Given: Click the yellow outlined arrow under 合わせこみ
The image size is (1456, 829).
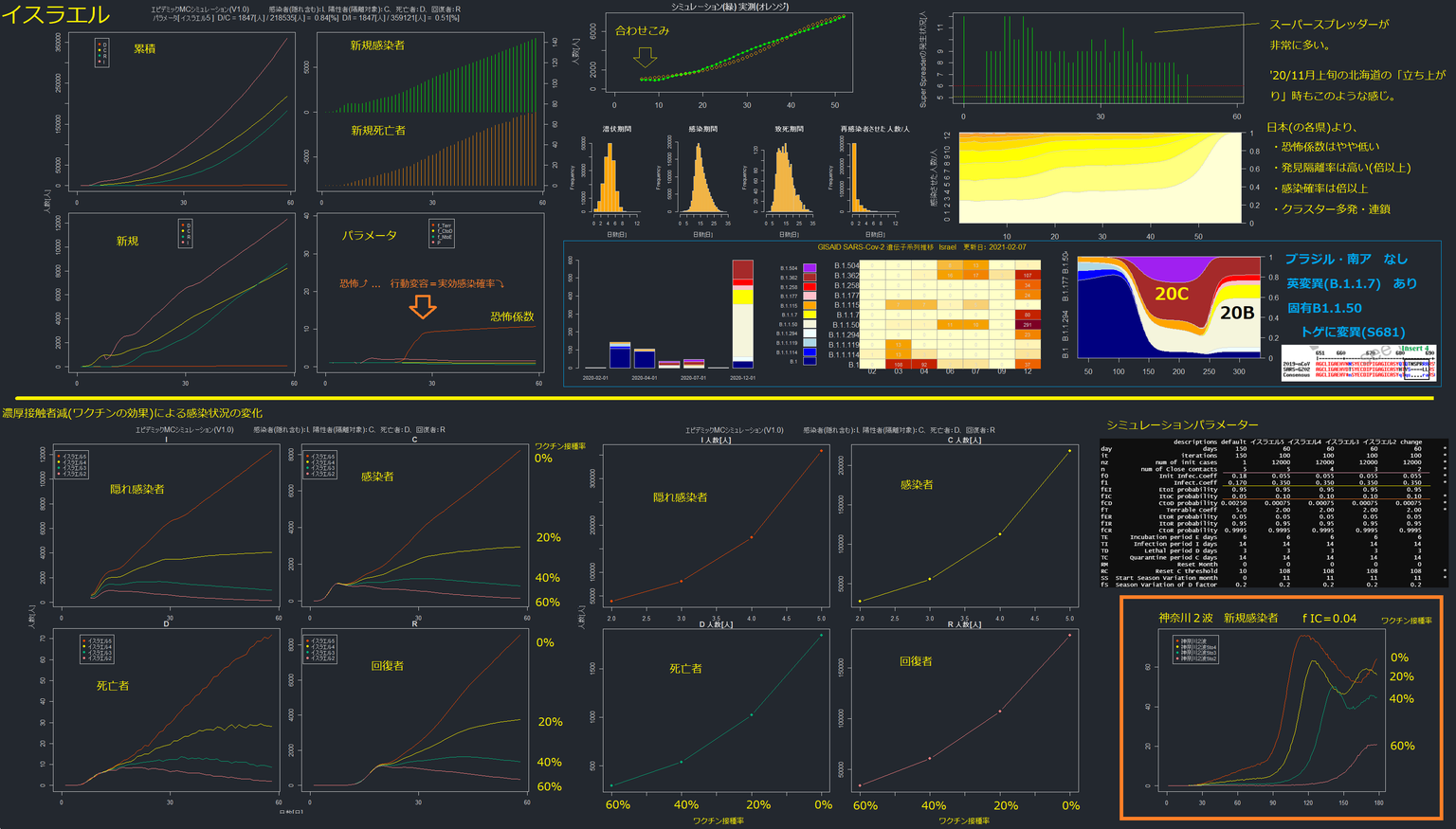Looking at the screenshot, I should [x=645, y=57].
